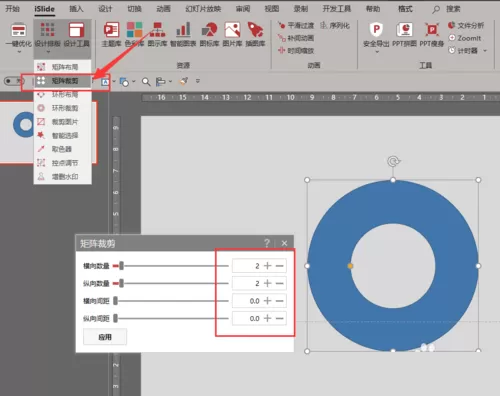Viewport: 500px width, 396px height.
Task: Expand the 安全导出 dropdown arrow
Action: (377, 52)
